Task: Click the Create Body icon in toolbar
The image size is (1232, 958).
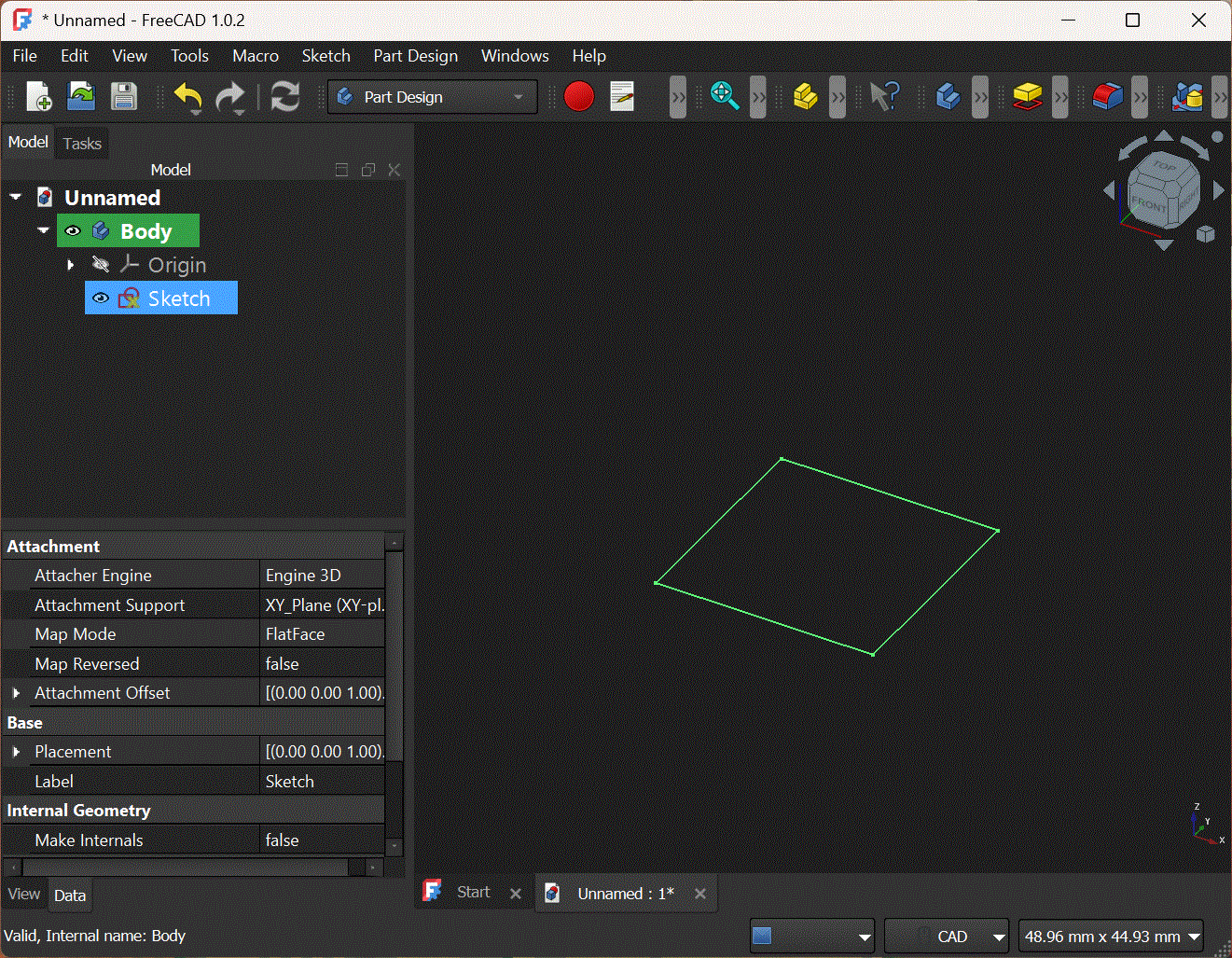Action: click(x=948, y=97)
